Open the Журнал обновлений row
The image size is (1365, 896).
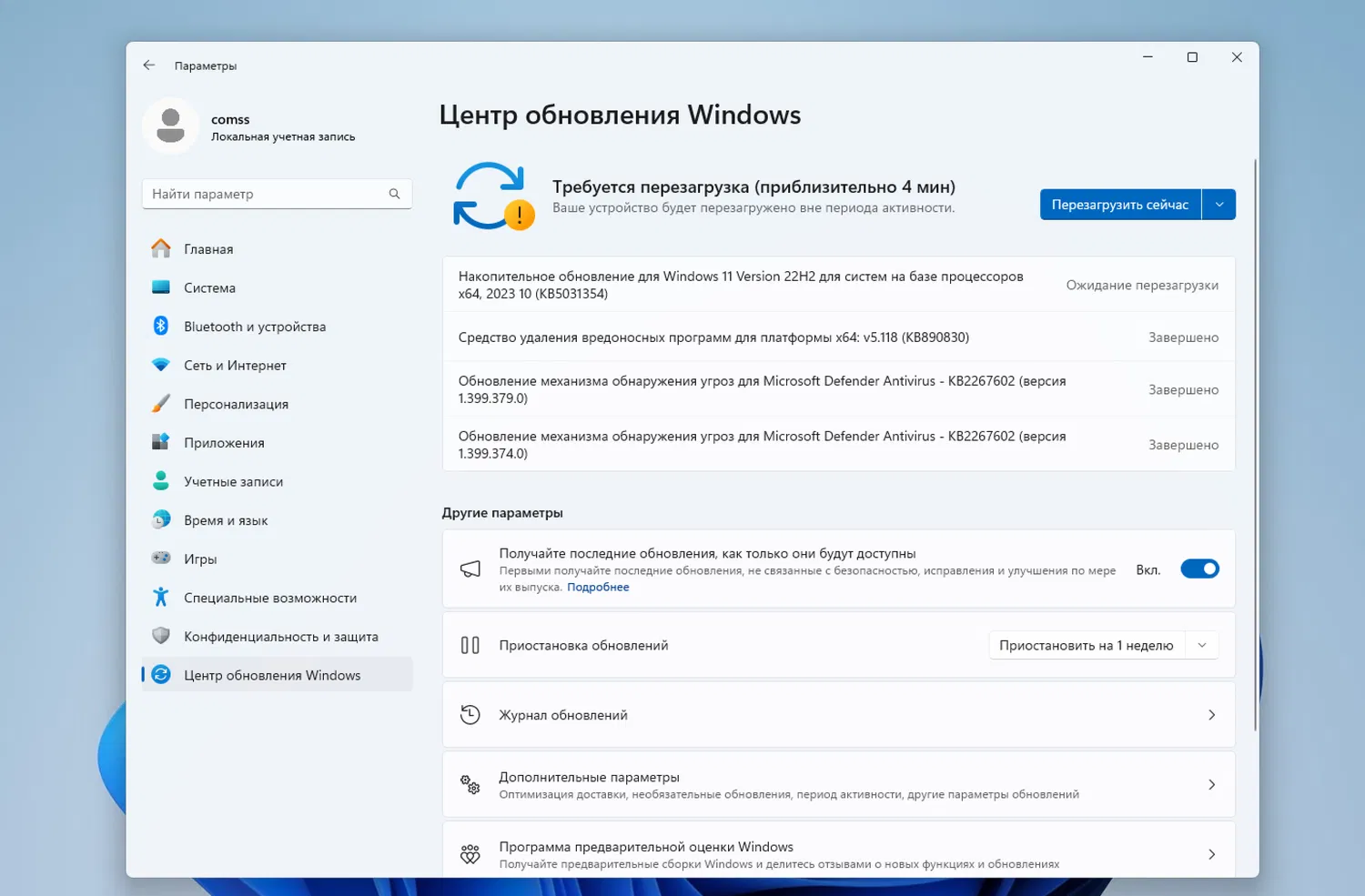[838, 715]
